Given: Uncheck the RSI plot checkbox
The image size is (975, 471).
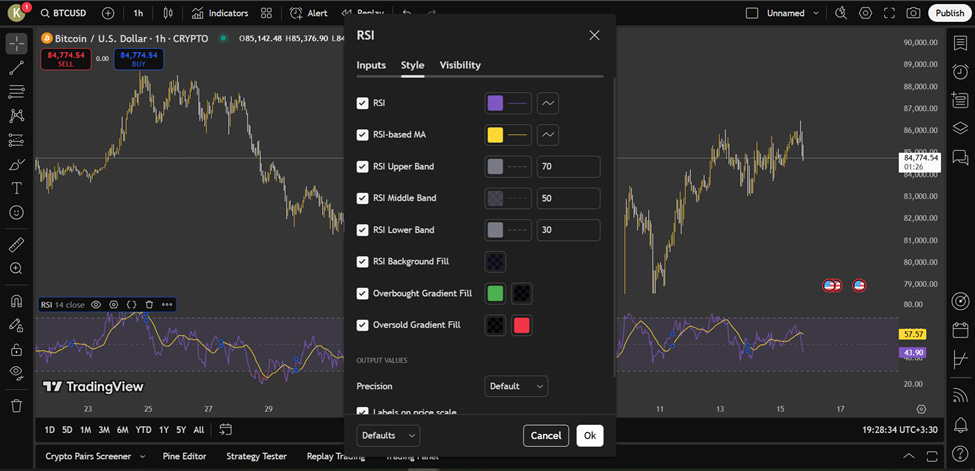Looking at the screenshot, I should tap(363, 103).
